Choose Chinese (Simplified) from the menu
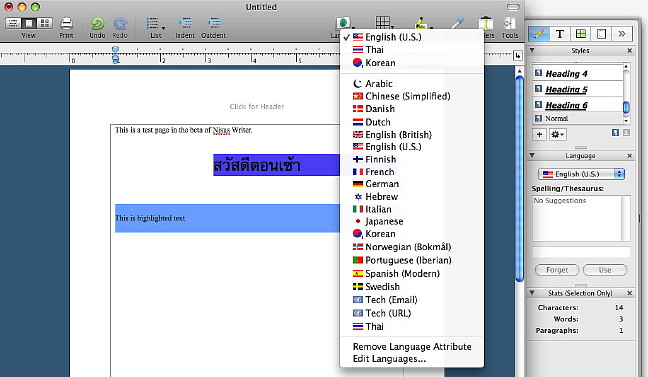The height and width of the screenshot is (377, 648). point(412,96)
